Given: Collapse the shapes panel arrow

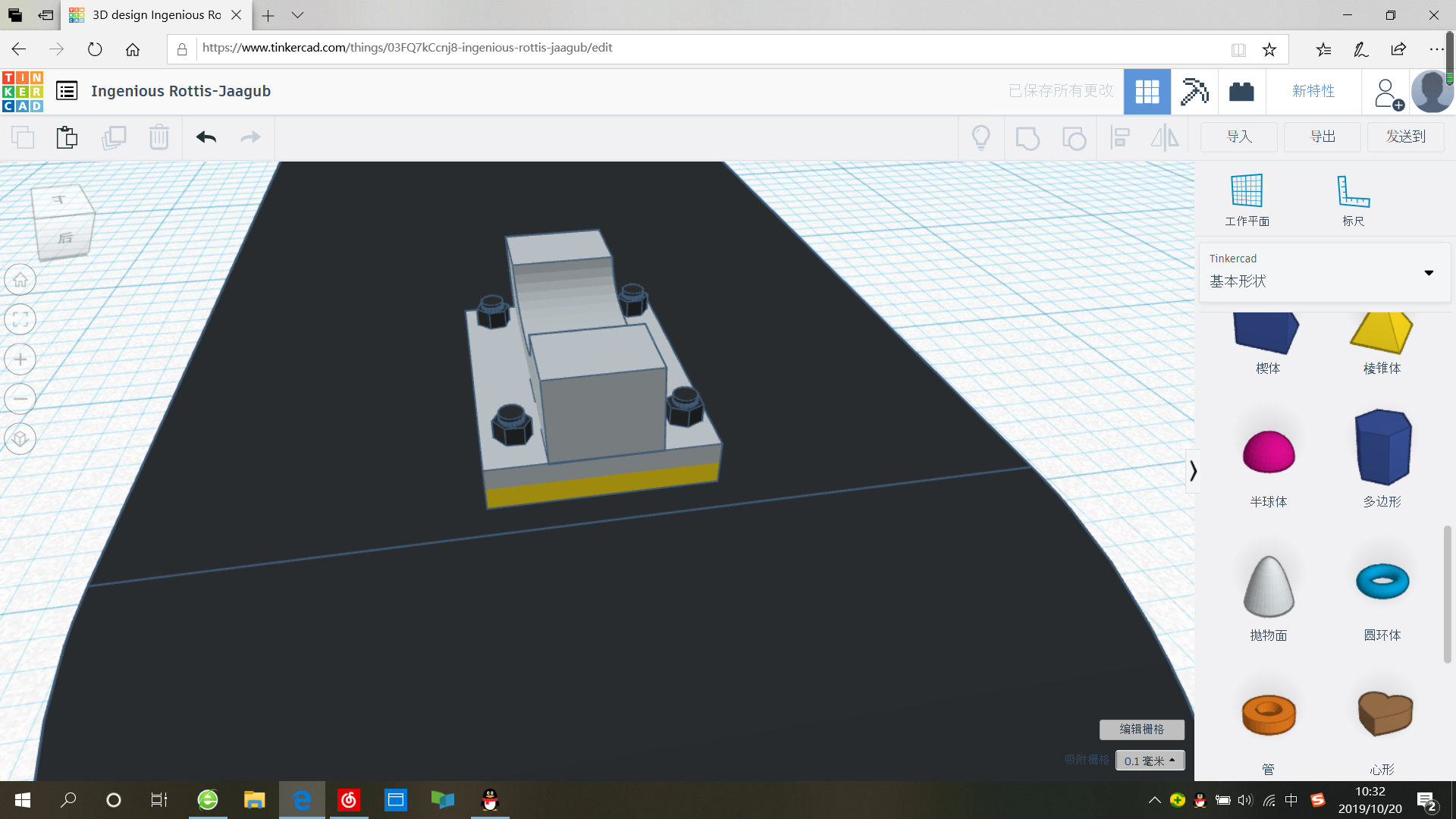Looking at the screenshot, I should pos(1193,471).
